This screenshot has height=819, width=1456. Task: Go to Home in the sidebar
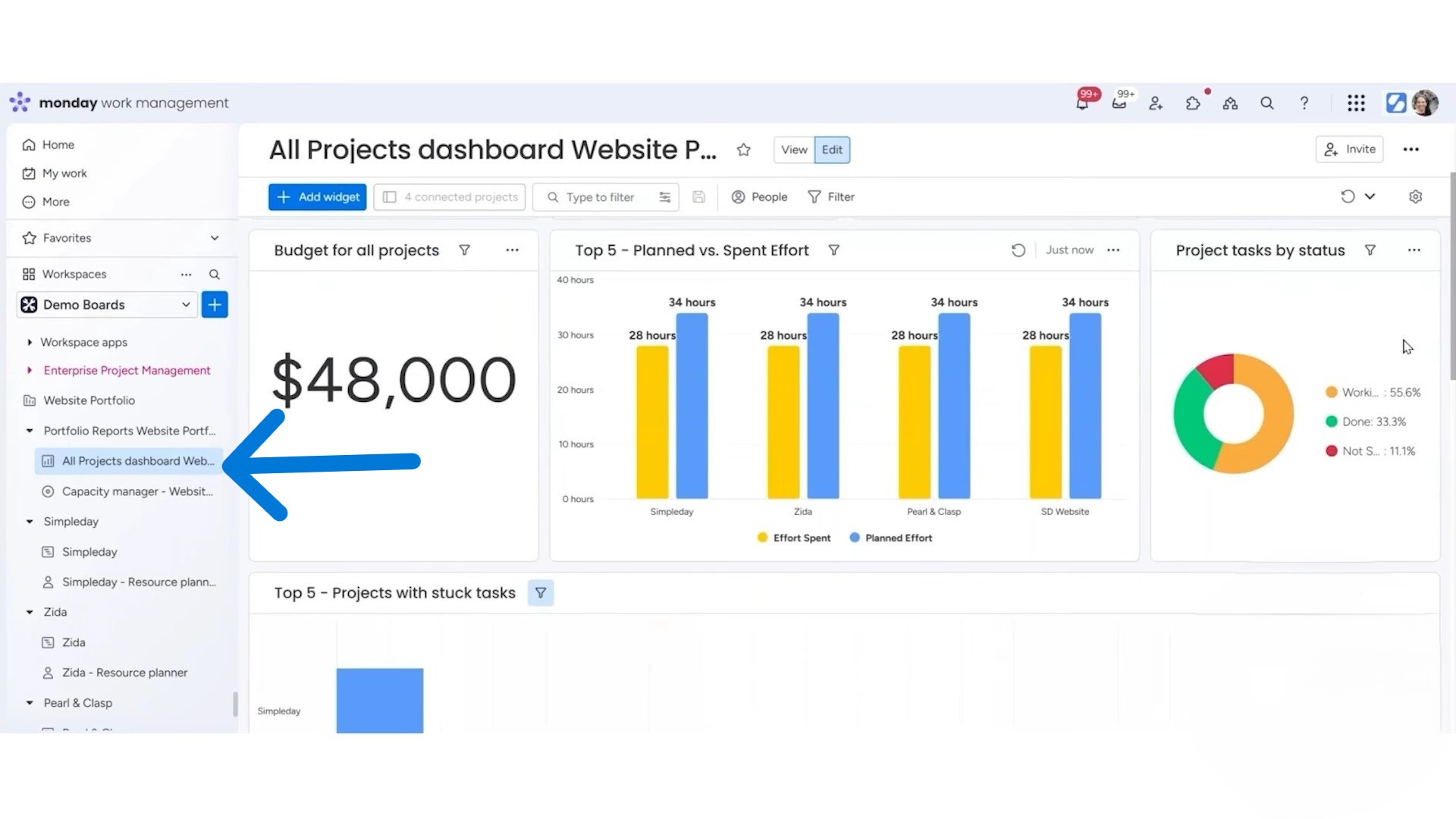click(49, 145)
